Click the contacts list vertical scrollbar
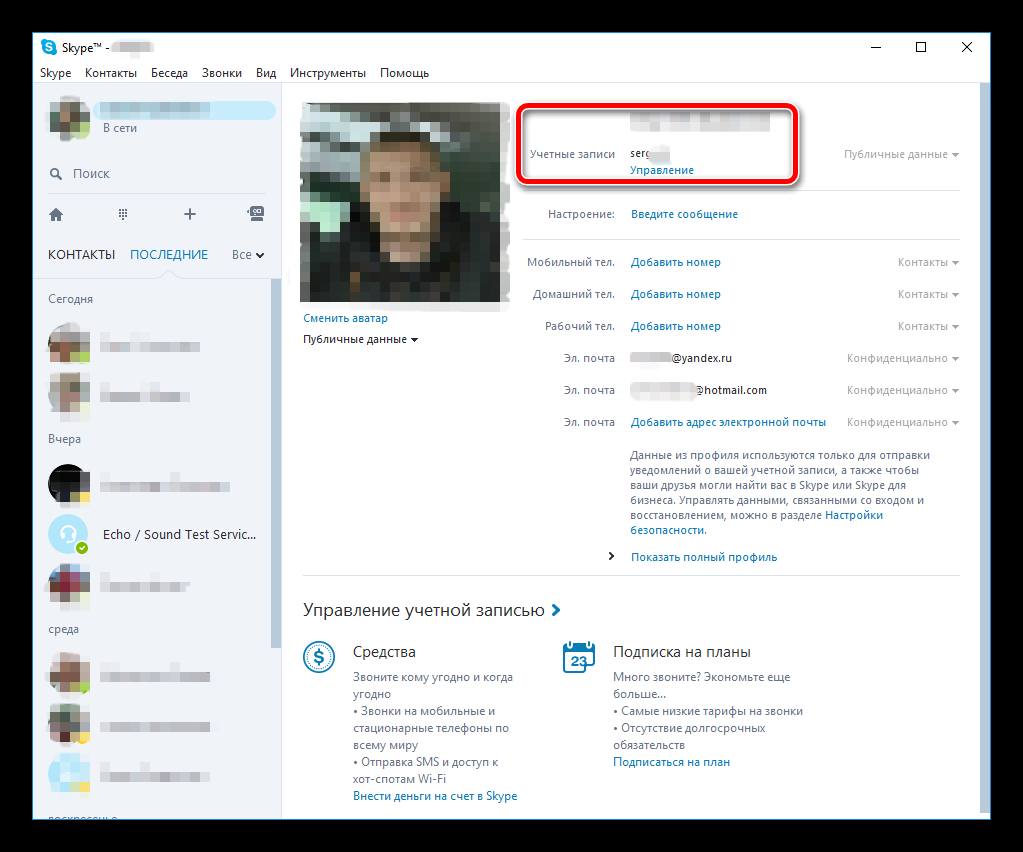 pyautogui.click(x=276, y=460)
